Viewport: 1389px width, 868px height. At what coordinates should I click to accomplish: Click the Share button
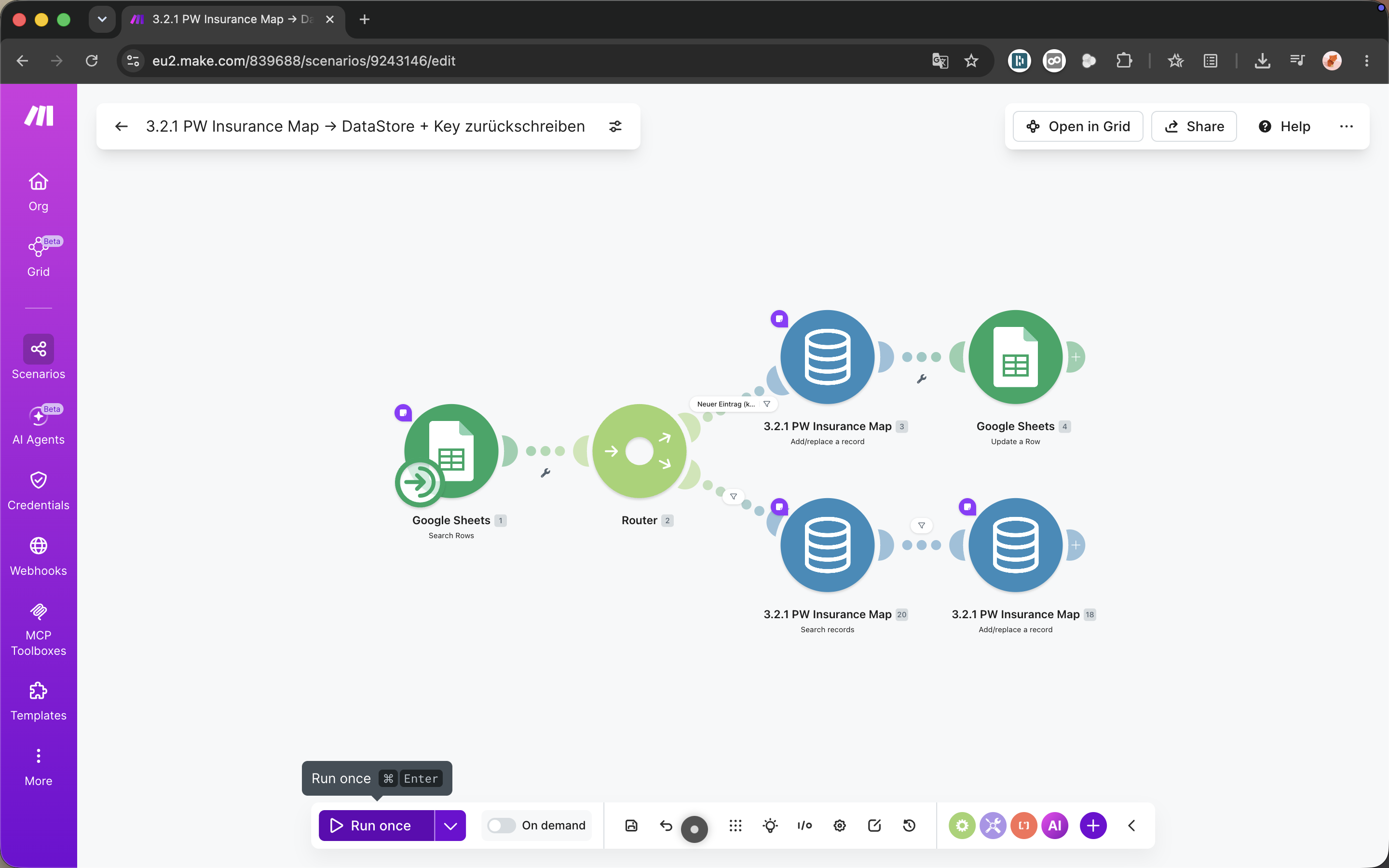pos(1194,126)
